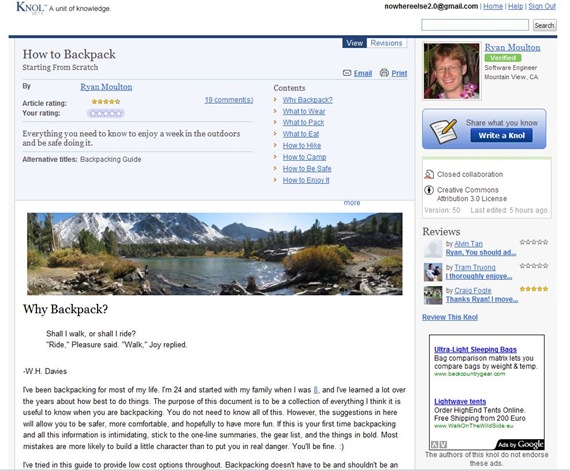Open Ryan Moulton's profile photo
The width and height of the screenshot is (570, 471).
click(x=452, y=71)
